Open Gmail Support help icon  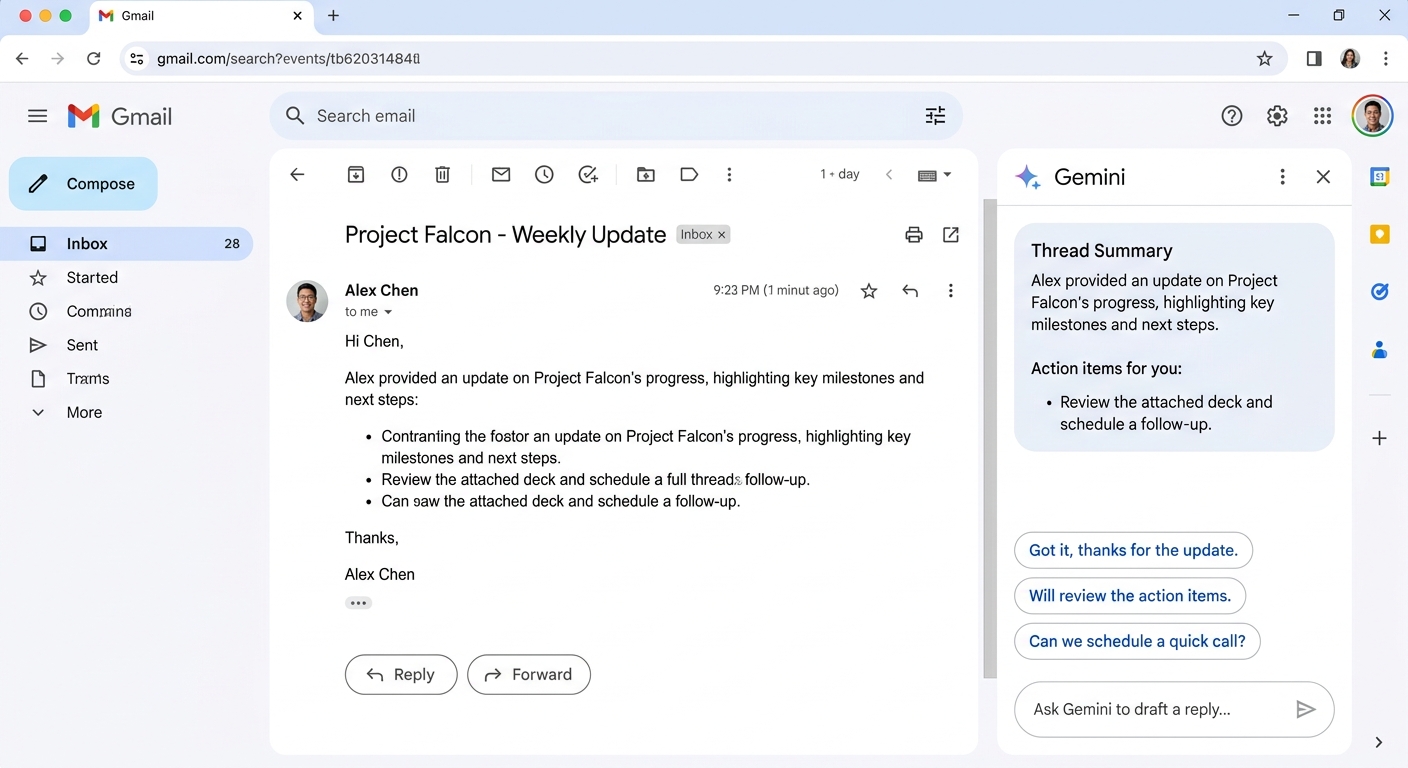[x=1232, y=116]
